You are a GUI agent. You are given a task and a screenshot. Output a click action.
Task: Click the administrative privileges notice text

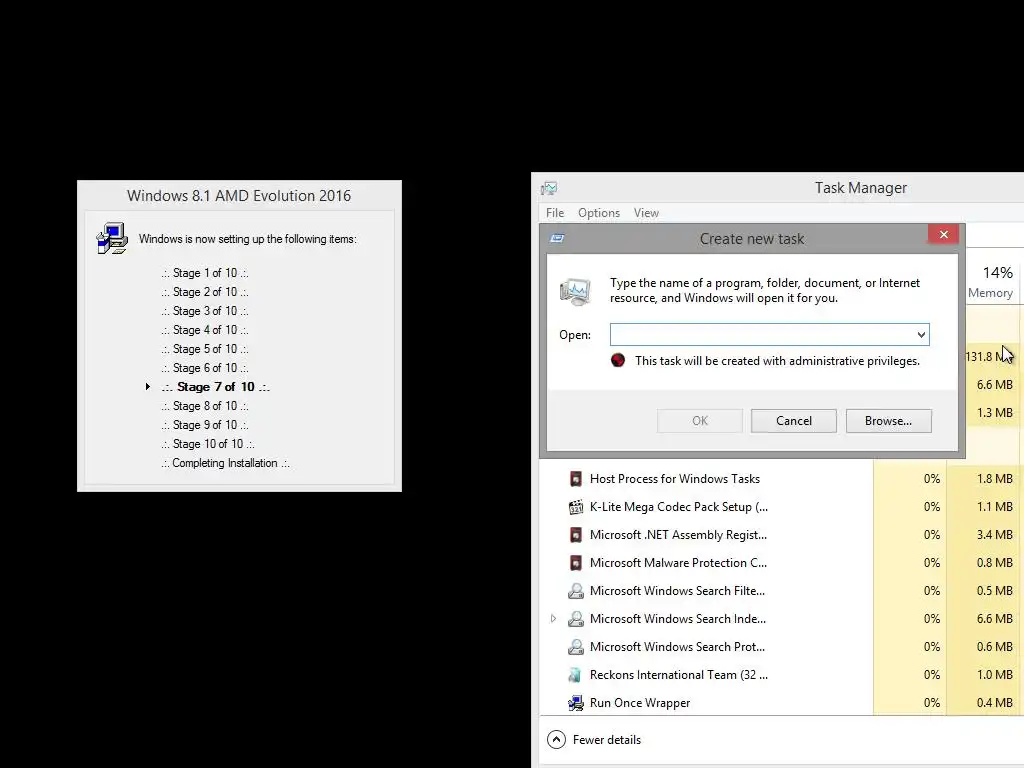tap(777, 360)
